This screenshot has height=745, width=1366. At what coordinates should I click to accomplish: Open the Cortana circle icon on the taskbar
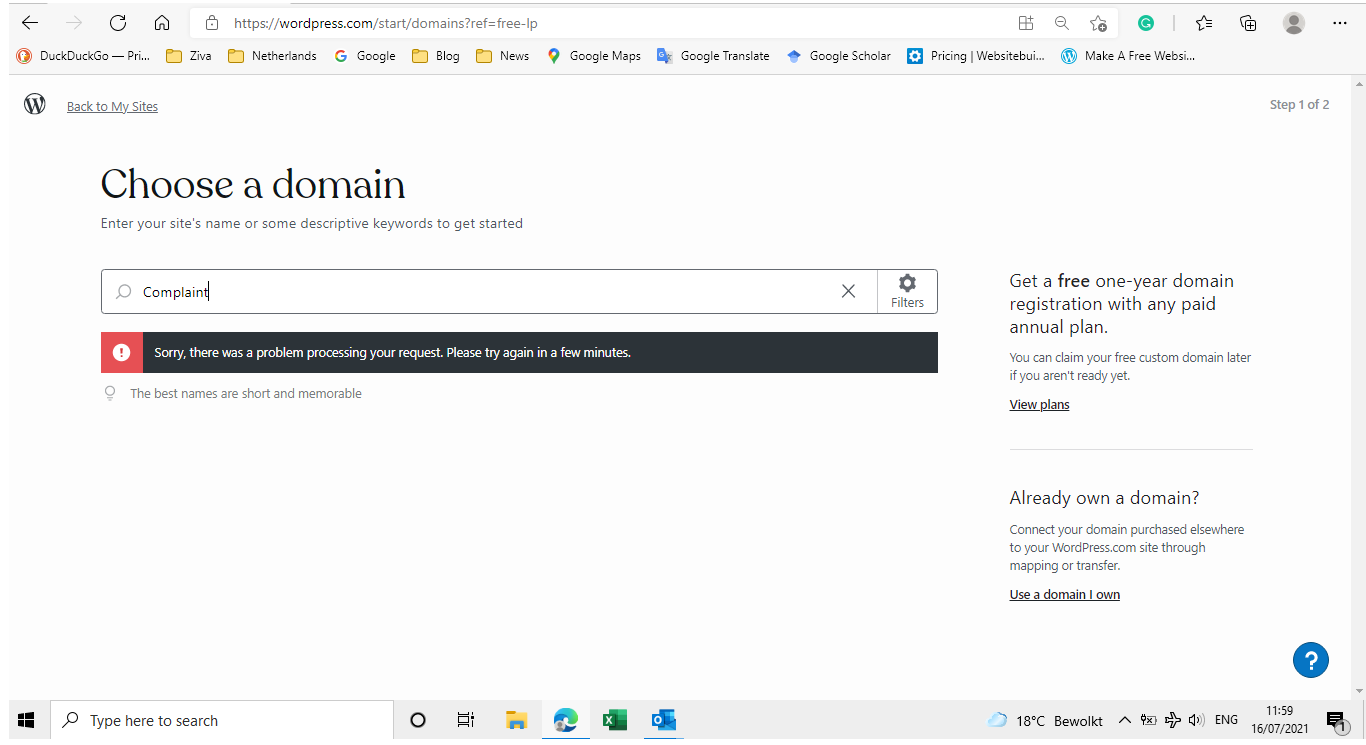click(x=418, y=720)
